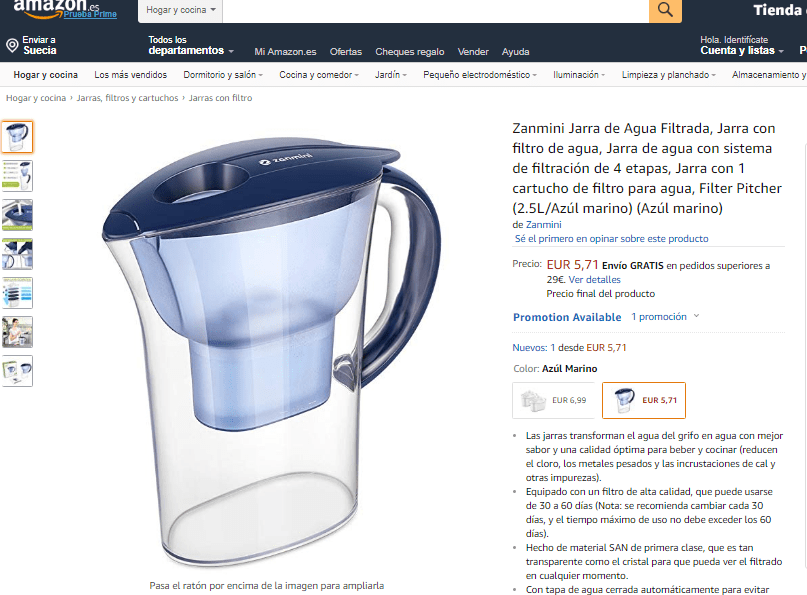This screenshot has height=595, width=807.
Task: Choose the EUR 6,99 filter cartridge option
Action: [554, 400]
